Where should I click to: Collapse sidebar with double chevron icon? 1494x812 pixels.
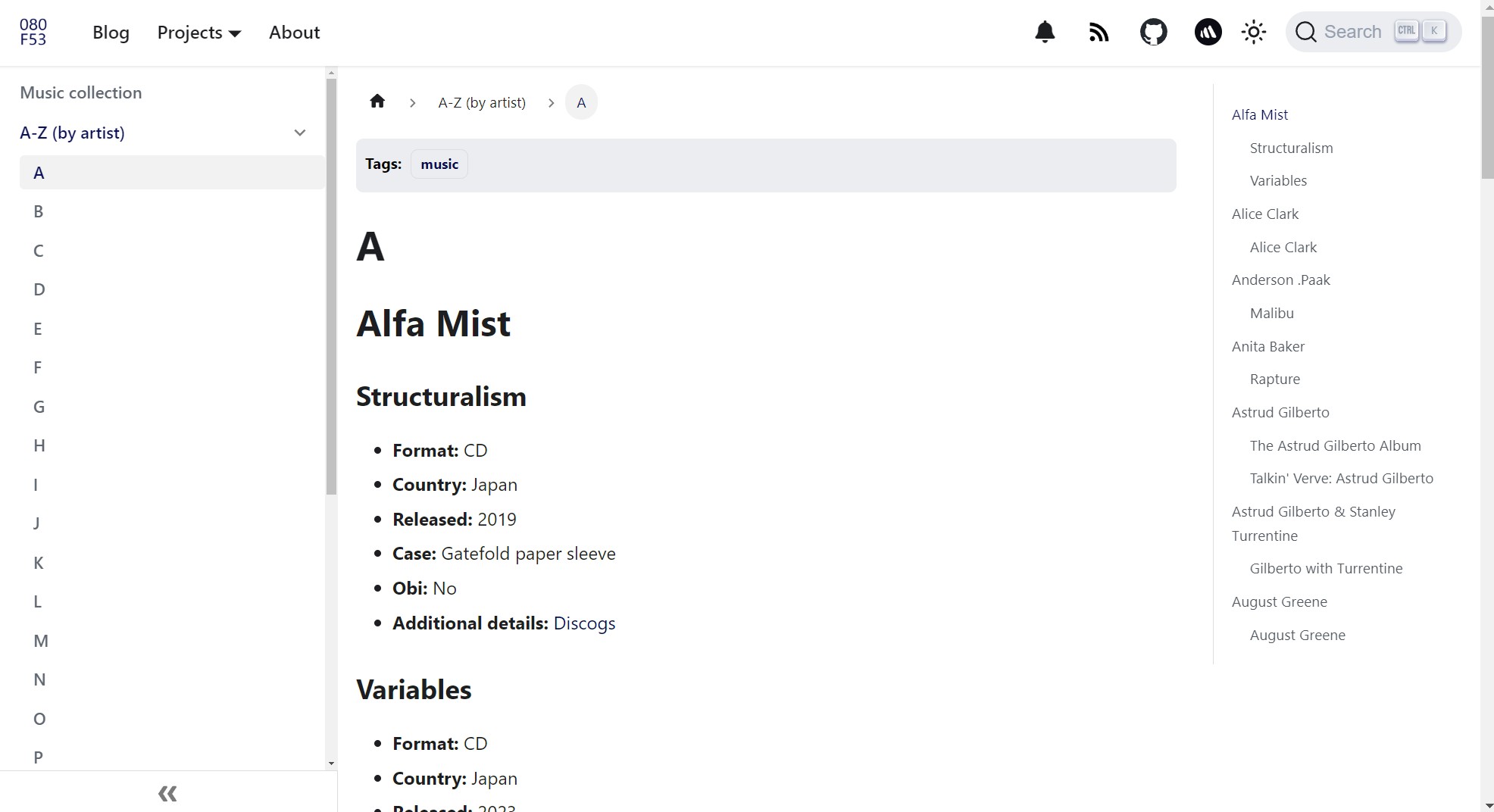click(x=167, y=793)
